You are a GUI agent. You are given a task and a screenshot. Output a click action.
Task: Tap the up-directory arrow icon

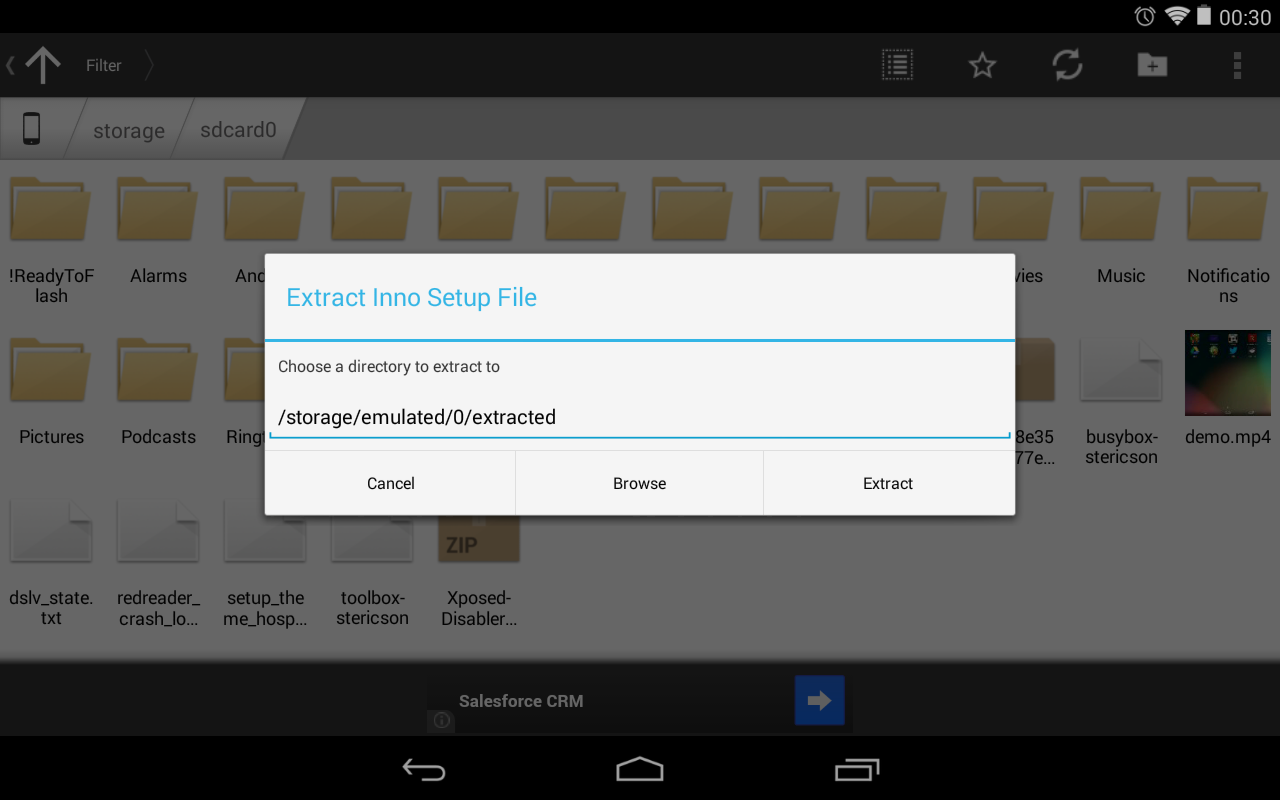(42, 65)
